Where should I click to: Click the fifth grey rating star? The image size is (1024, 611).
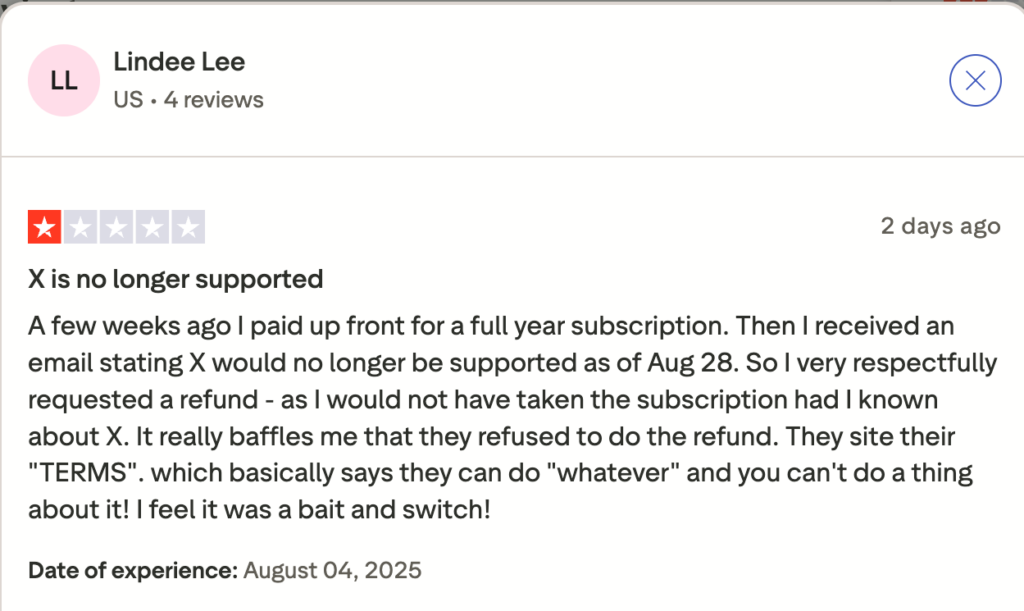pyautogui.click(x=188, y=228)
